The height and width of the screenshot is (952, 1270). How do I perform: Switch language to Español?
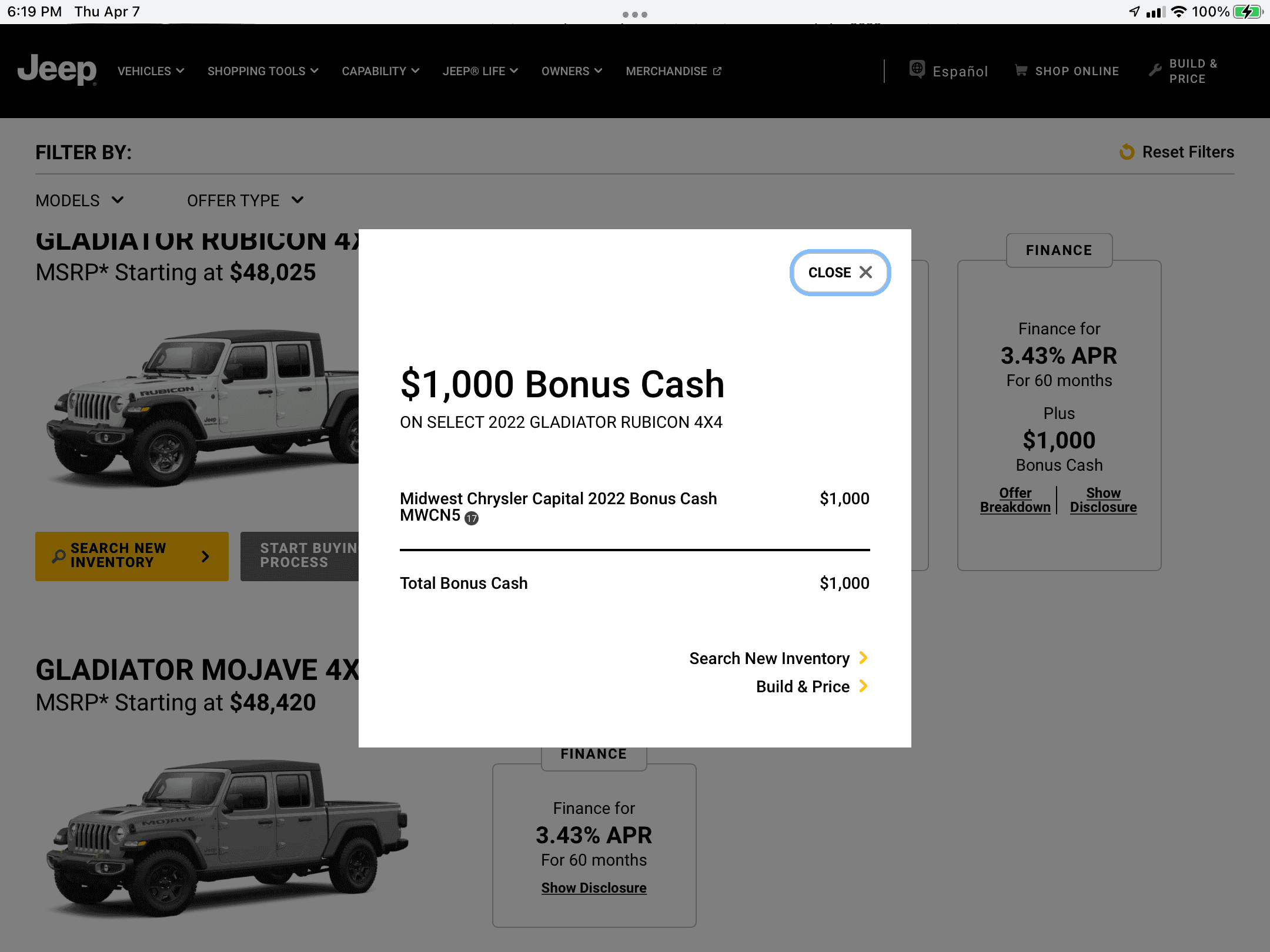tap(960, 71)
